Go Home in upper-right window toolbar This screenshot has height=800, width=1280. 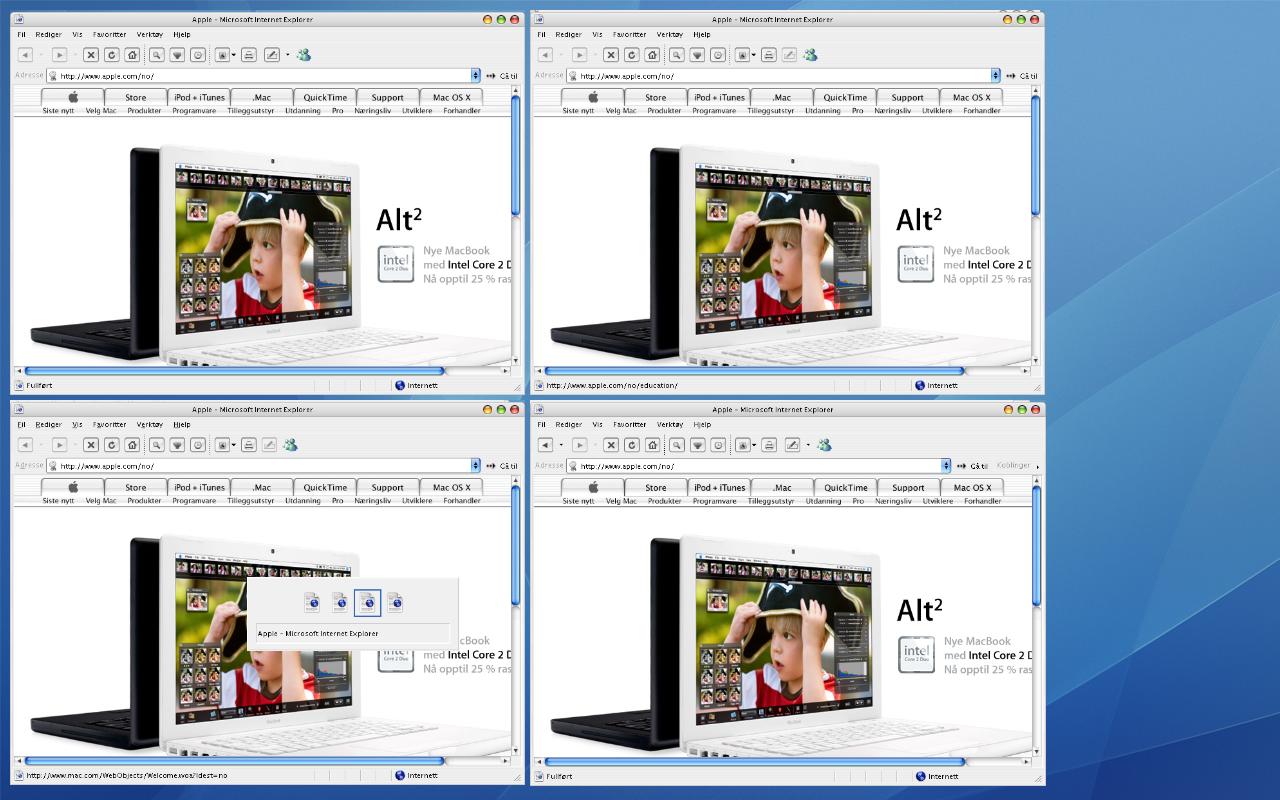[652, 55]
